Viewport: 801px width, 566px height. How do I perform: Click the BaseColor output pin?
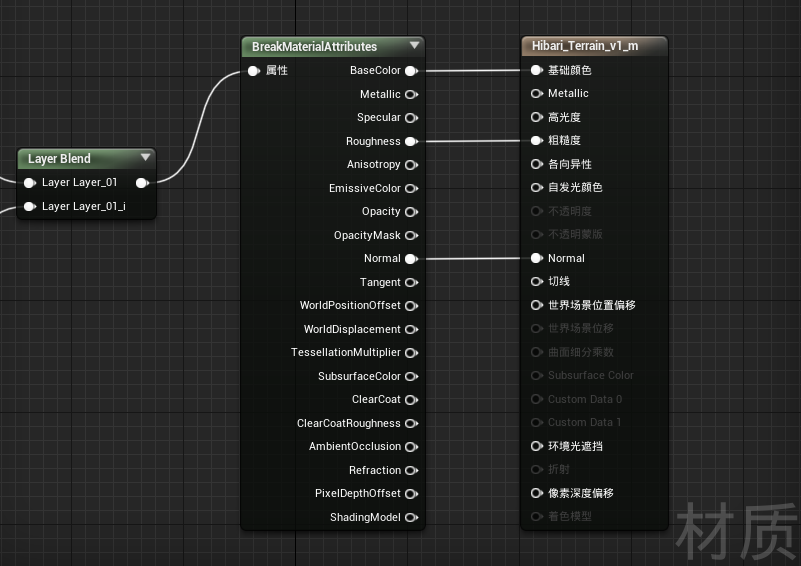point(412,71)
